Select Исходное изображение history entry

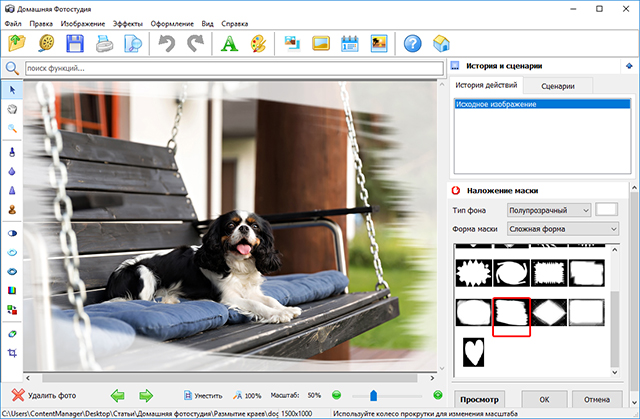(542, 104)
